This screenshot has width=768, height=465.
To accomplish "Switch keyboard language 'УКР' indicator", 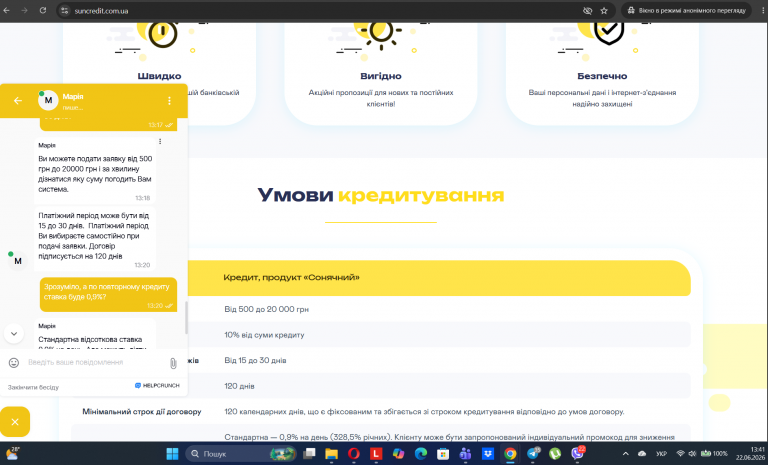I will pyautogui.click(x=661, y=454).
